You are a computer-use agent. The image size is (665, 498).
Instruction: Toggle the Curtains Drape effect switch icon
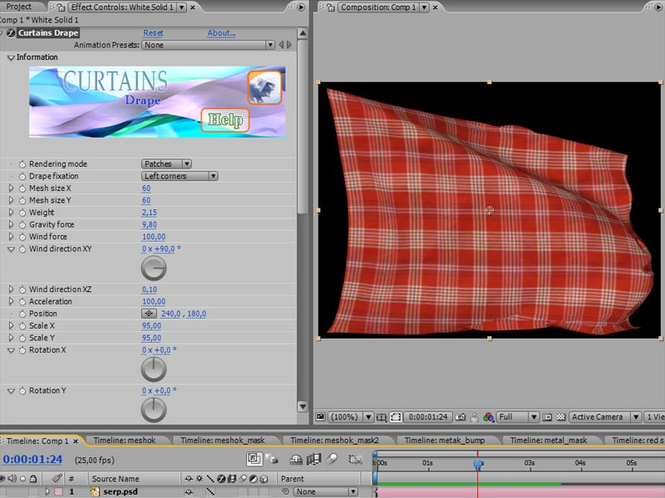tap(11, 33)
